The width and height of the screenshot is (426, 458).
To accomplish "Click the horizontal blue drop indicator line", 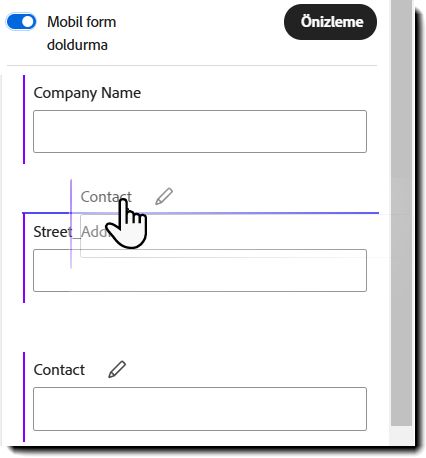I will point(201,213).
